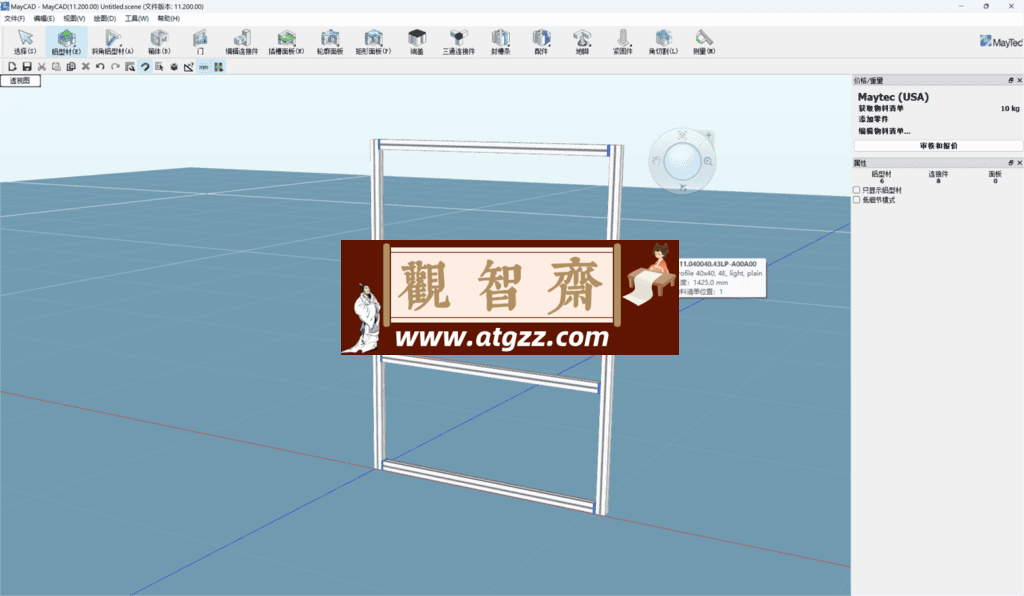Pick the 插槽面板 slot panel tool
Image resolution: width=1024 pixels, height=596 pixels.
pos(286,42)
